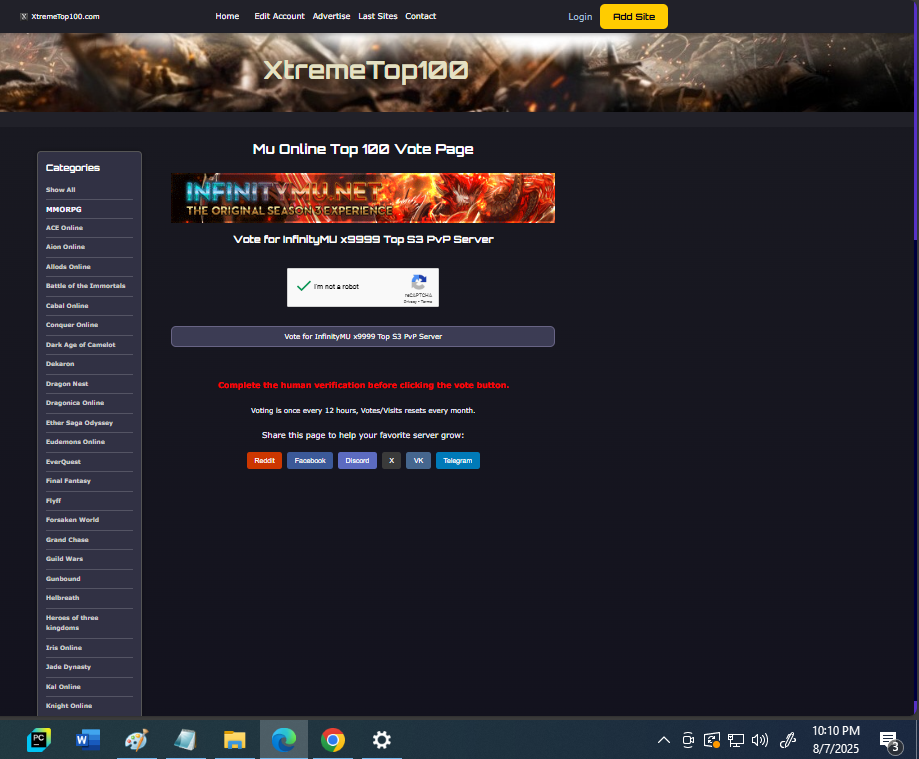Viewport: 919px width, 759px height.
Task: Open Iris Online category
Action: 63,648
